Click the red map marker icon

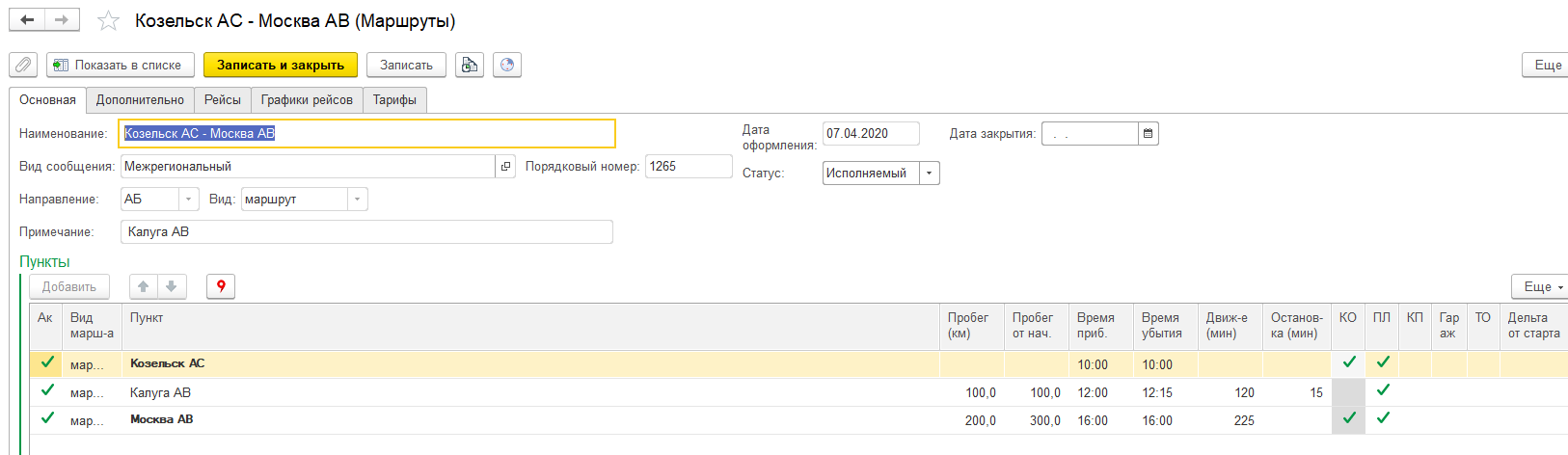221,286
